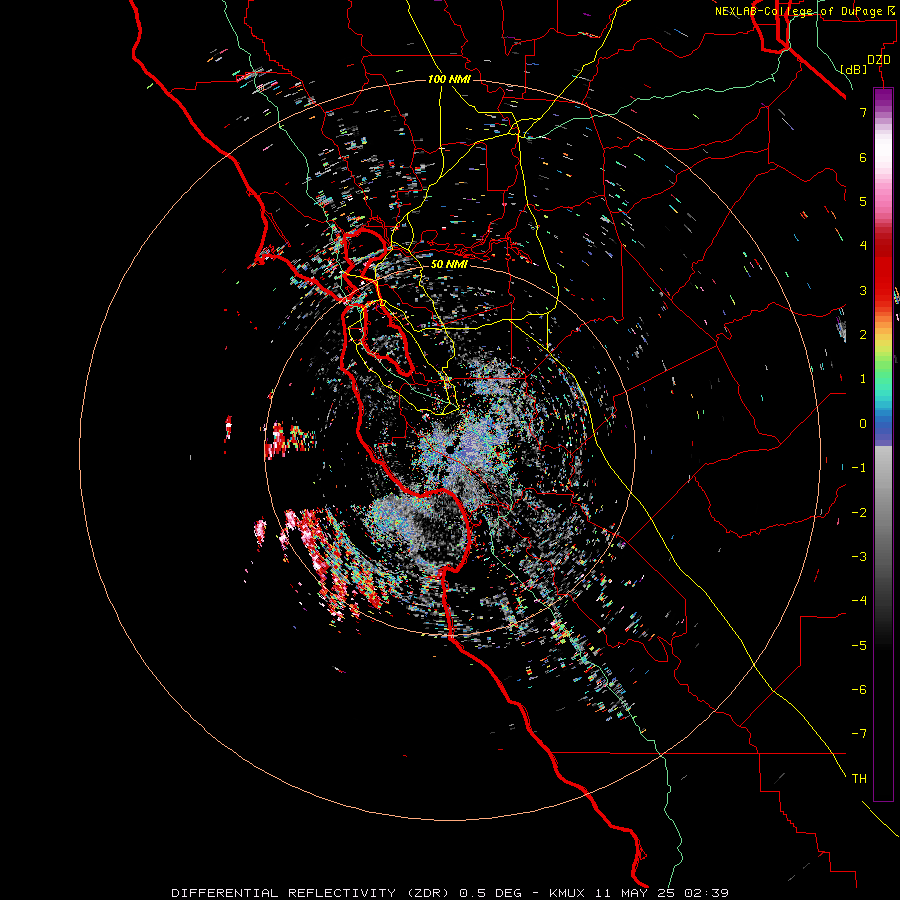Click the KMUX radar site identifier

[x=567, y=893]
